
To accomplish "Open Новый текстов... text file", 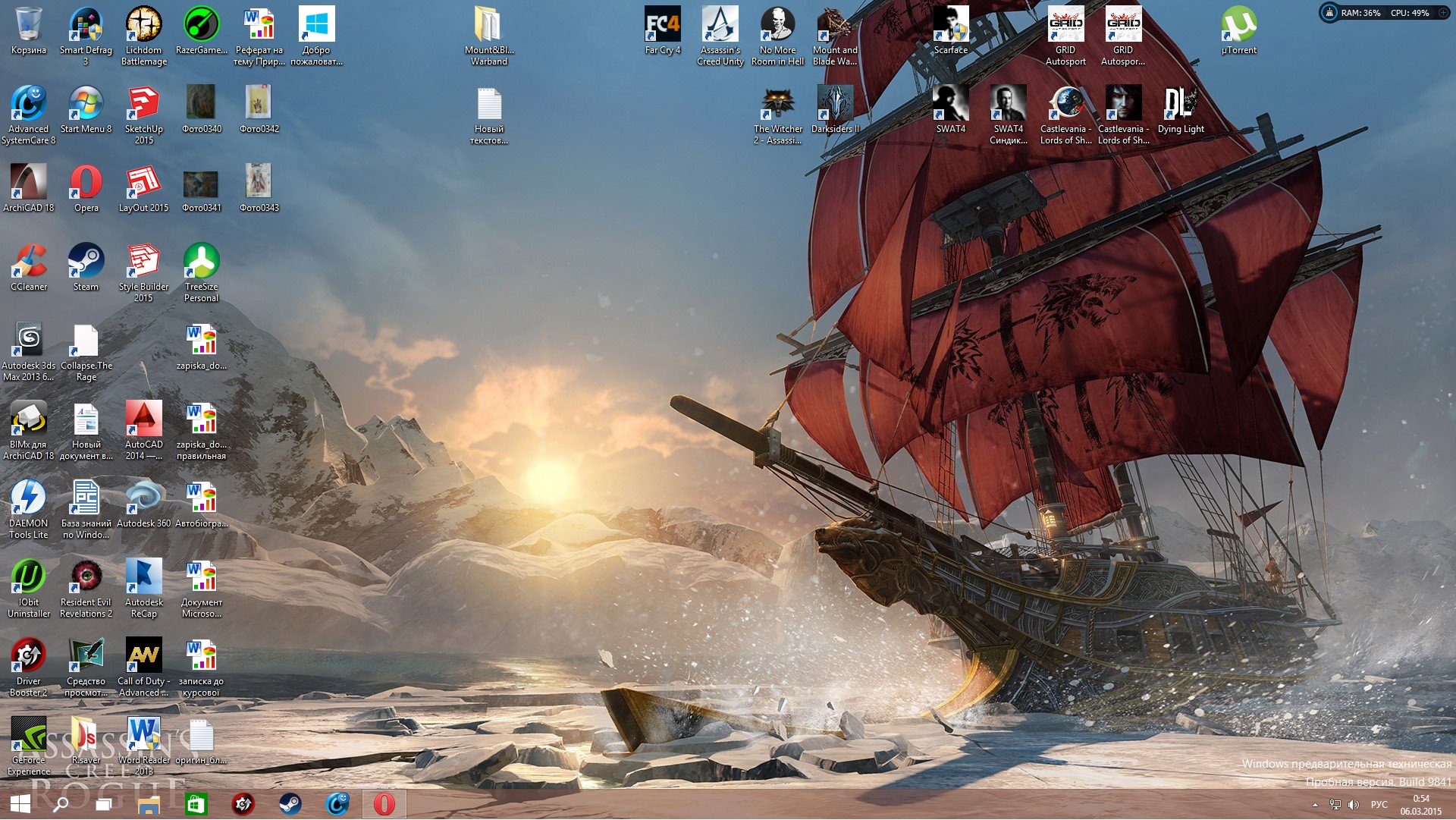I will click(489, 115).
